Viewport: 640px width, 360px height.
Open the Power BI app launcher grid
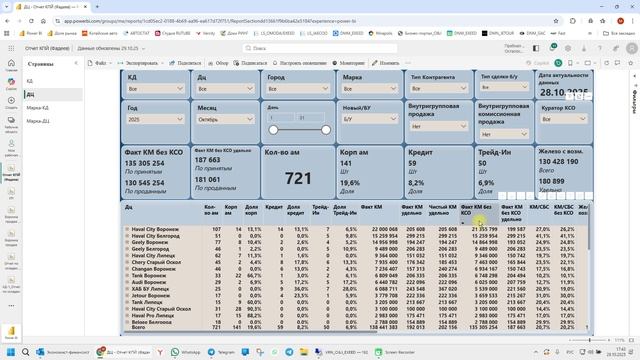click(x=11, y=48)
